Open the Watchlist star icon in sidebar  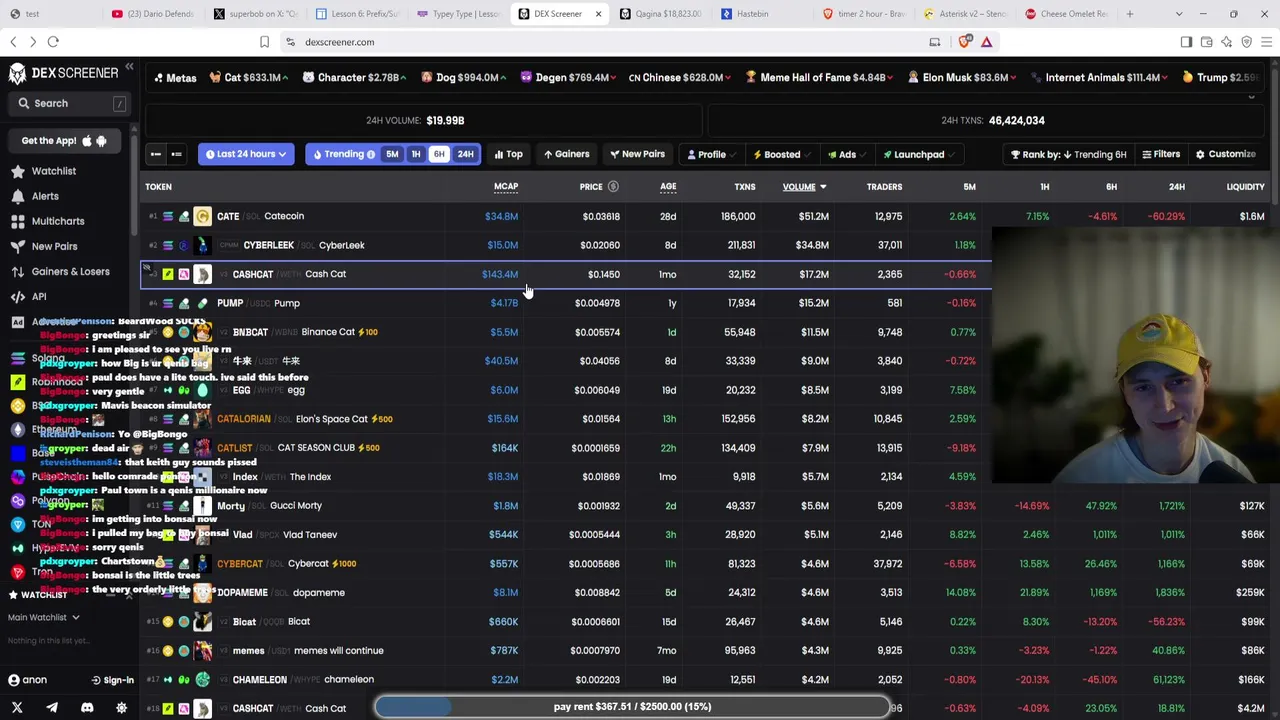click(17, 171)
